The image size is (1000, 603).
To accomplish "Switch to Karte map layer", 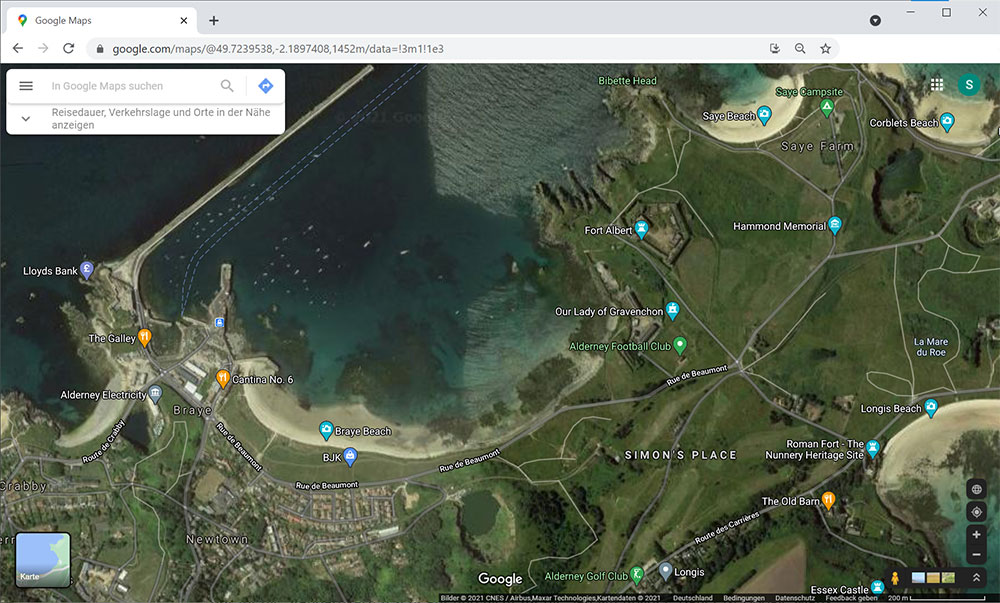I will [43, 559].
